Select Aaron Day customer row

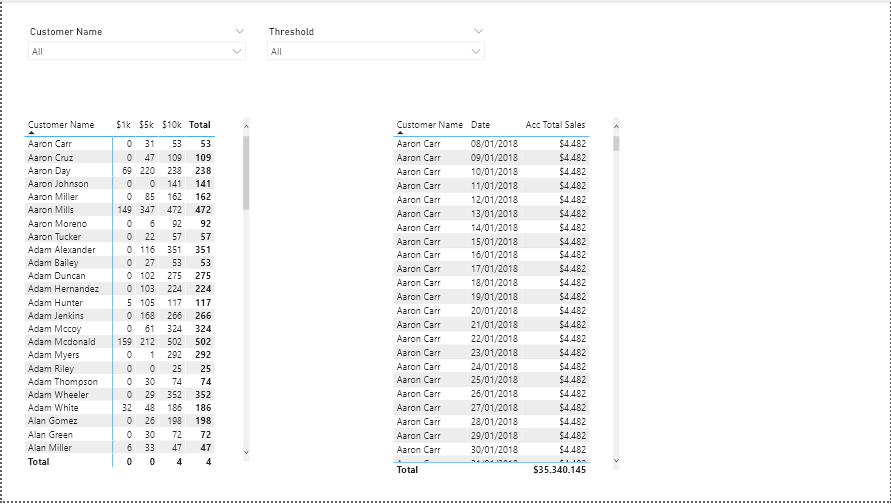[119, 170]
